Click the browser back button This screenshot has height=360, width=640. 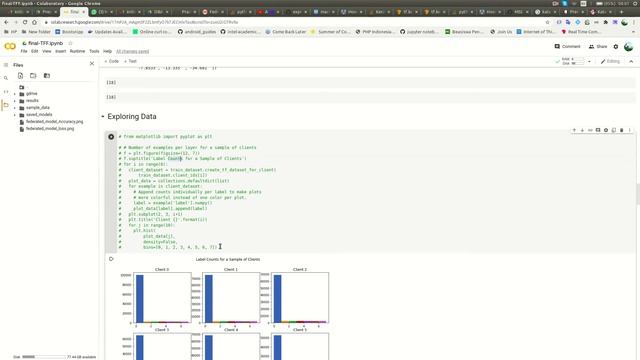click(6, 22)
